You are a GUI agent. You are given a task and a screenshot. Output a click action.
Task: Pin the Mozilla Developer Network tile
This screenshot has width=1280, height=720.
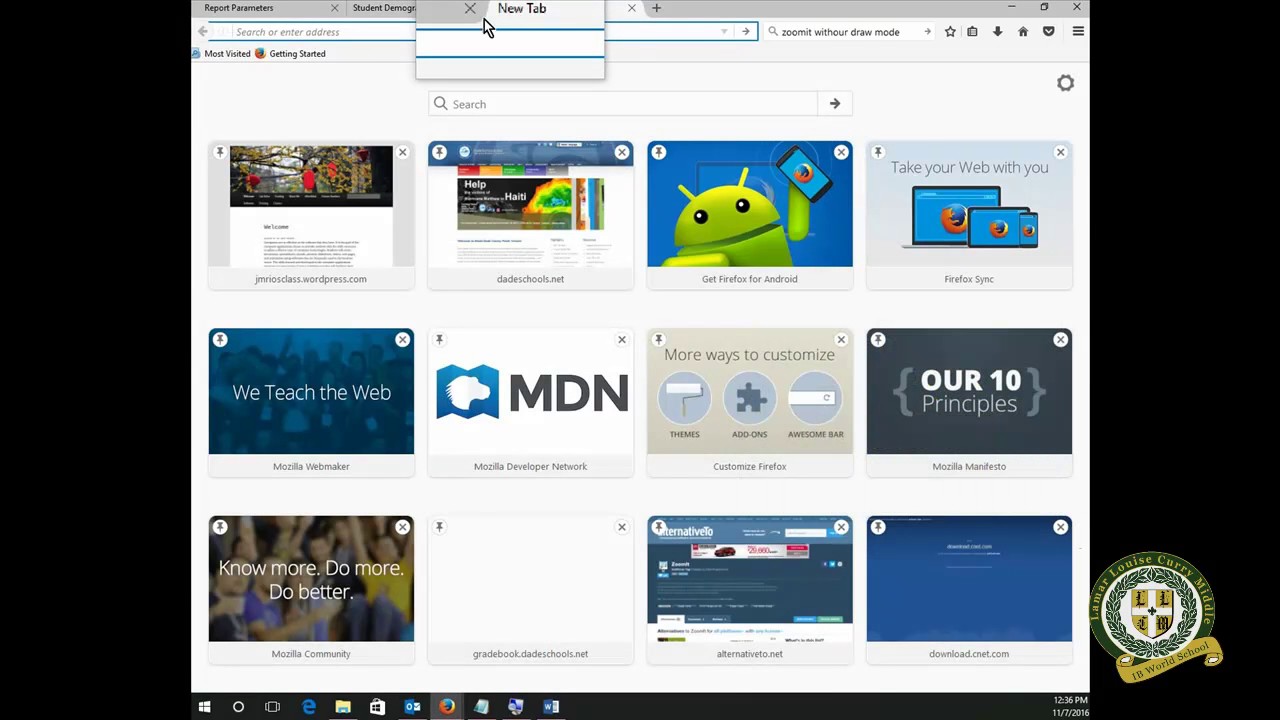click(x=439, y=340)
